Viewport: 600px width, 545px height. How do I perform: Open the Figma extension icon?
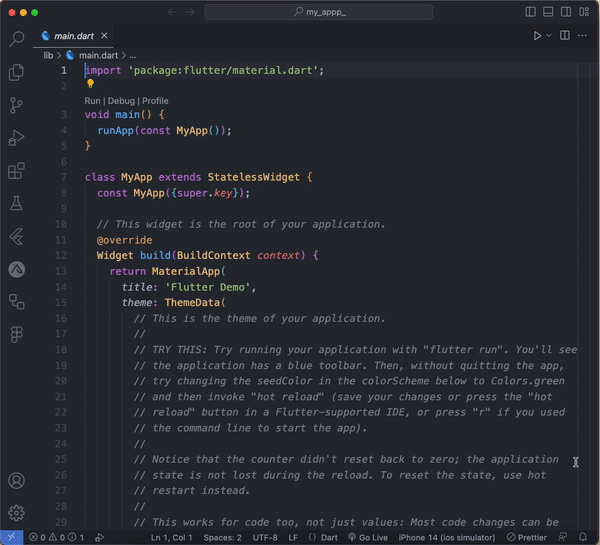[x=16, y=334]
